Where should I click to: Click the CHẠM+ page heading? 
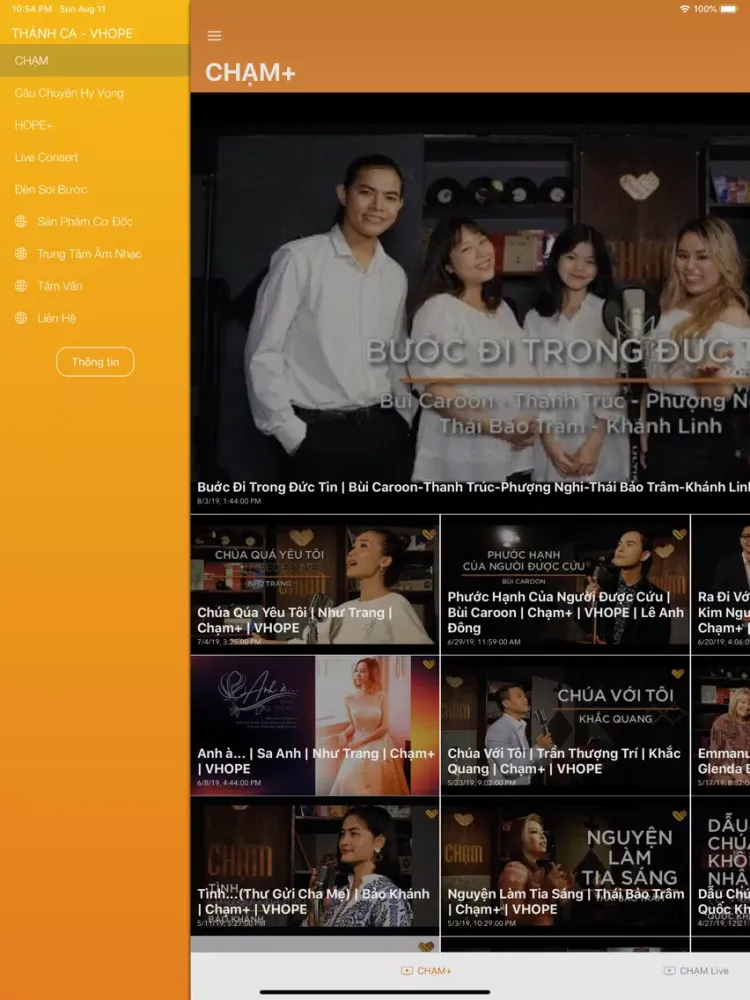(x=250, y=73)
